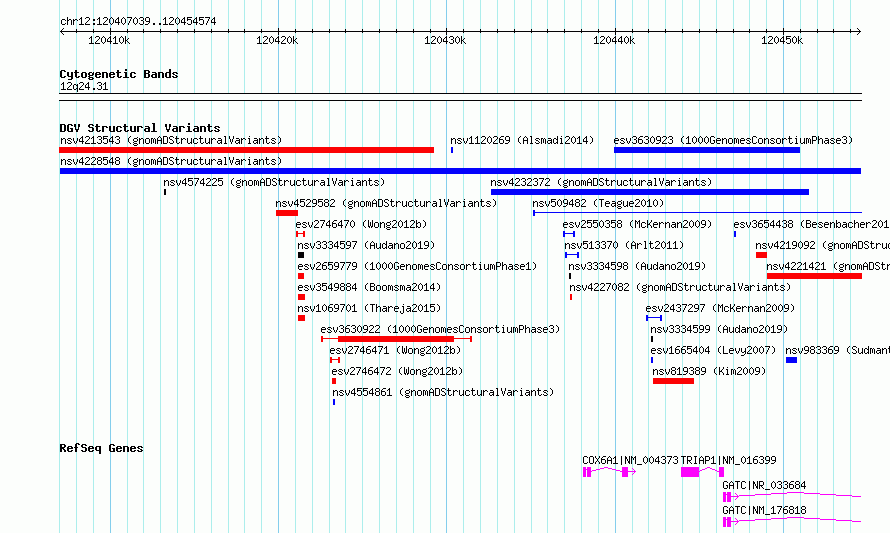Click the chr12:120407039..120454574 coordinates text

(138, 22)
